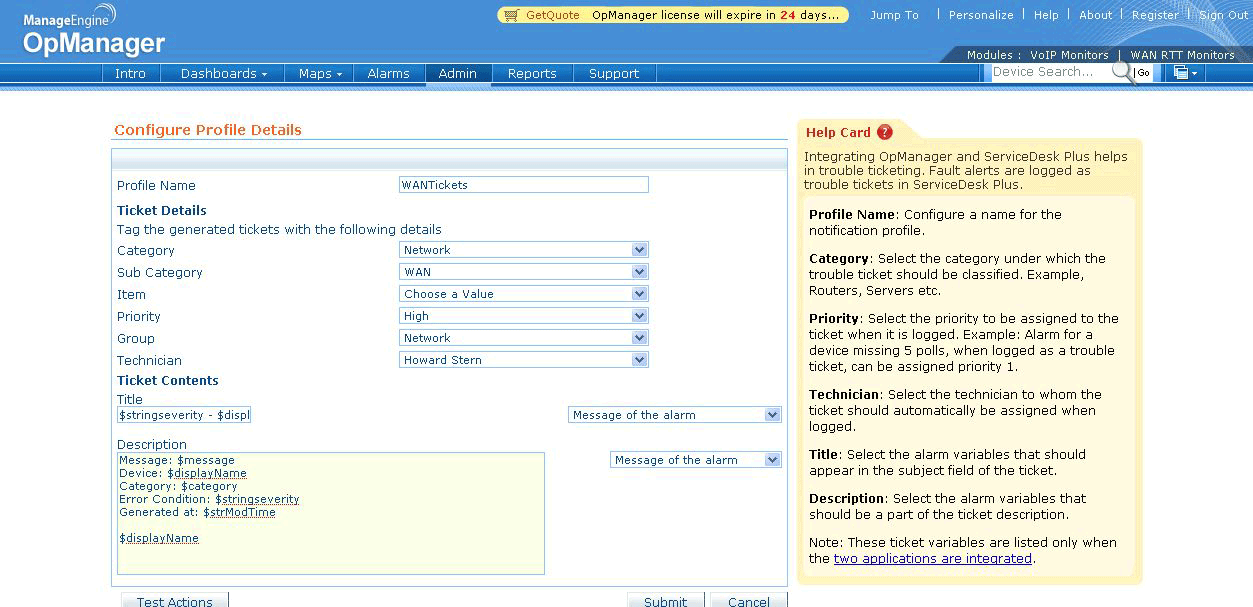Open the quick-links icon beside the Go button
The image size is (1253, 607).
coord(1186,72)
